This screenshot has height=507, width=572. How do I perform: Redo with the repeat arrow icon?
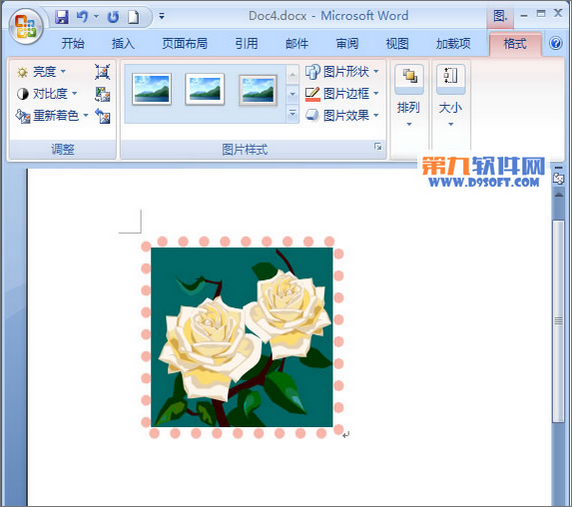click(113, 17)
